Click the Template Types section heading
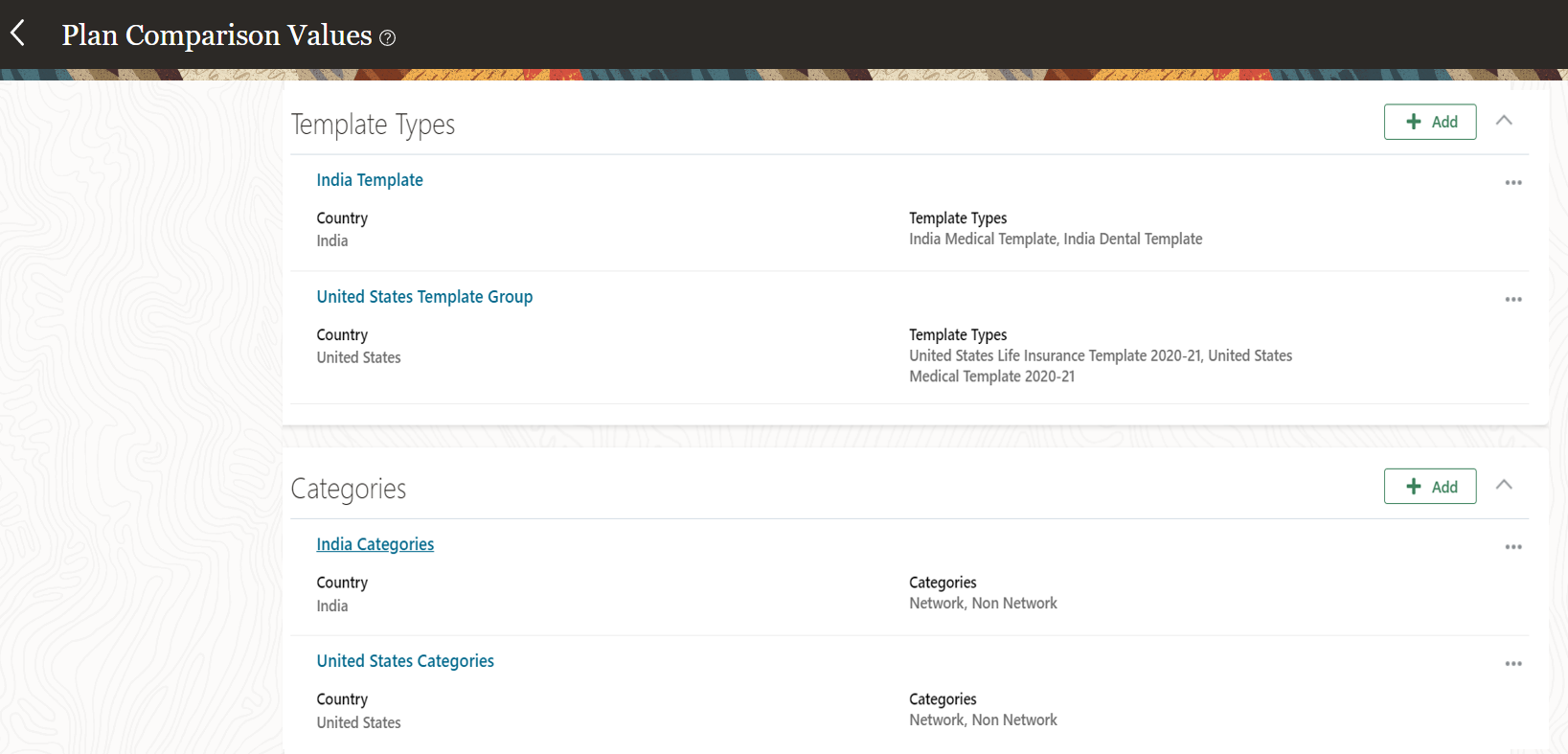Image resolution: width=1568 pixels, height=754 pixels. point(373,125)
